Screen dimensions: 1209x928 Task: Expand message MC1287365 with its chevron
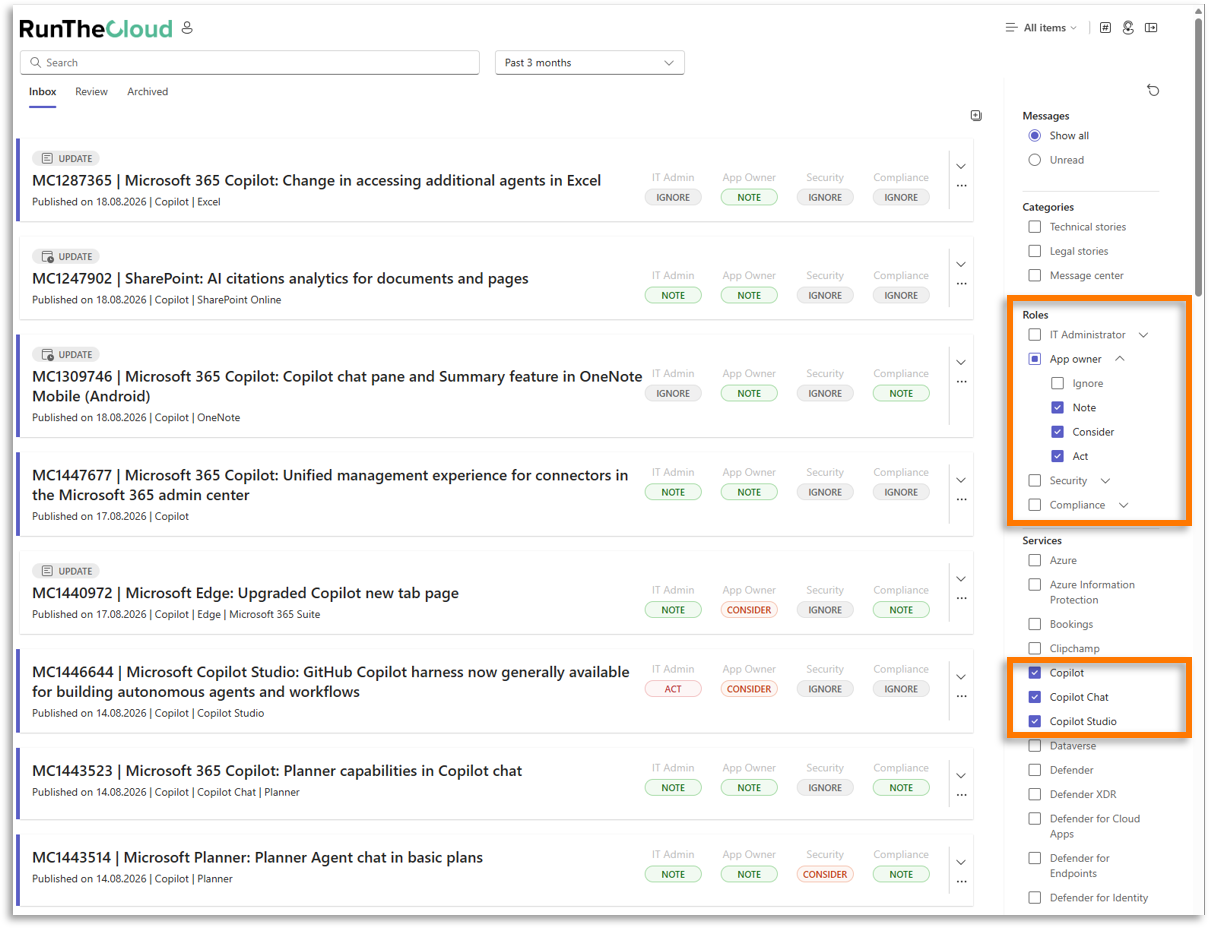[x=961, y=166]
